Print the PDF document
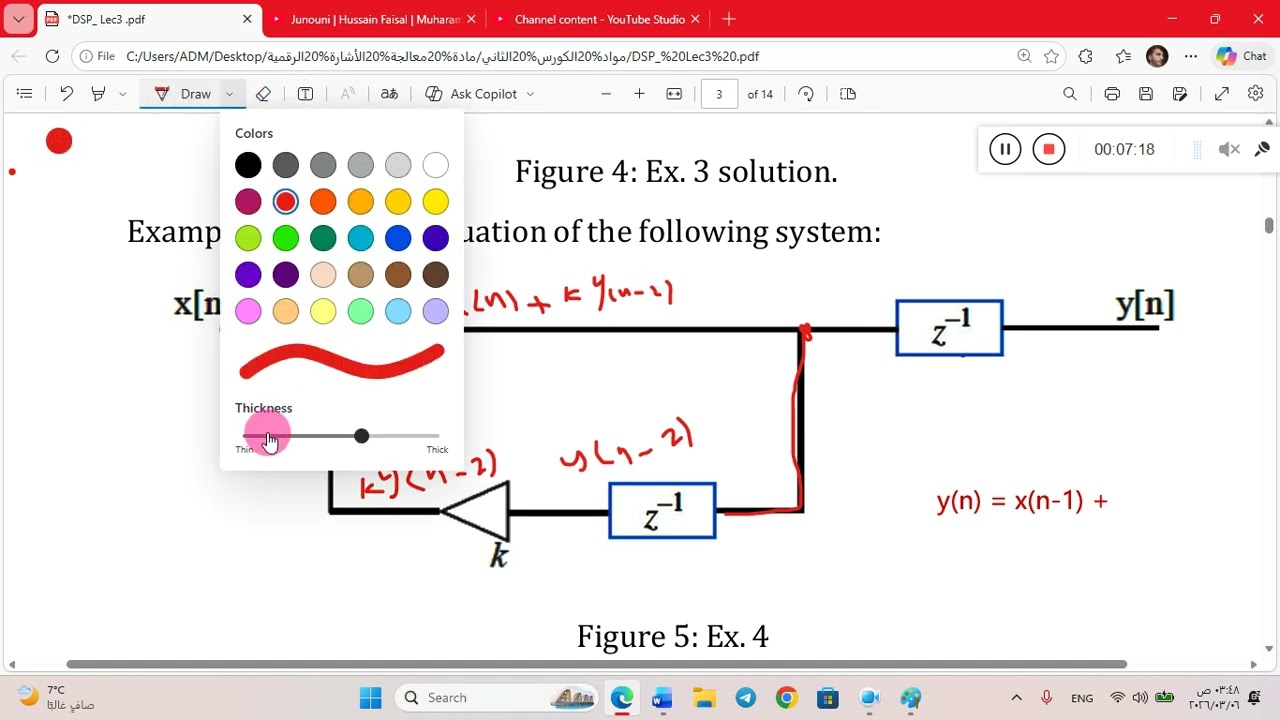Viewport: 1280px width, 720px height. [1112, 94]
